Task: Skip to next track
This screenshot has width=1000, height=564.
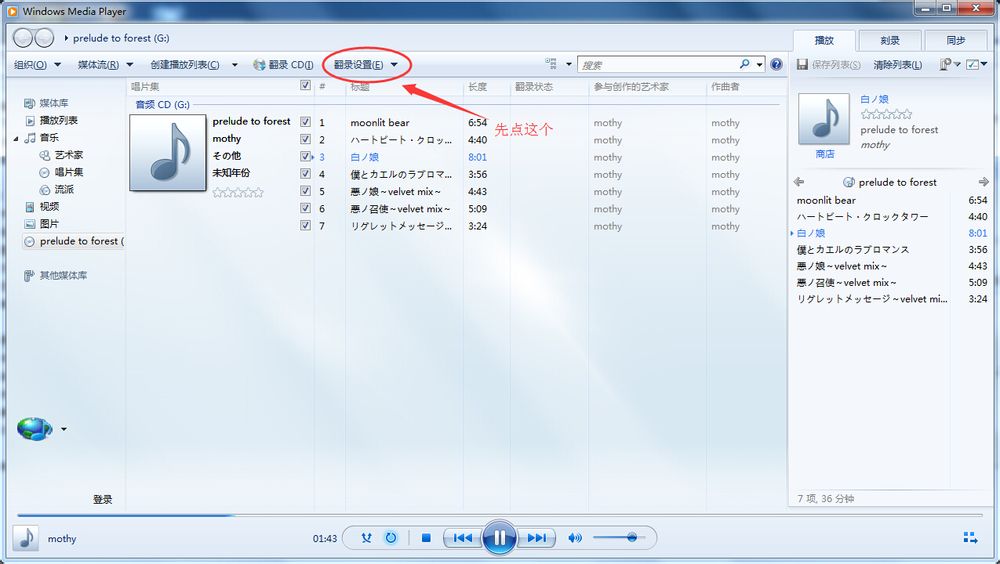Action: click(x=536, y=538)
